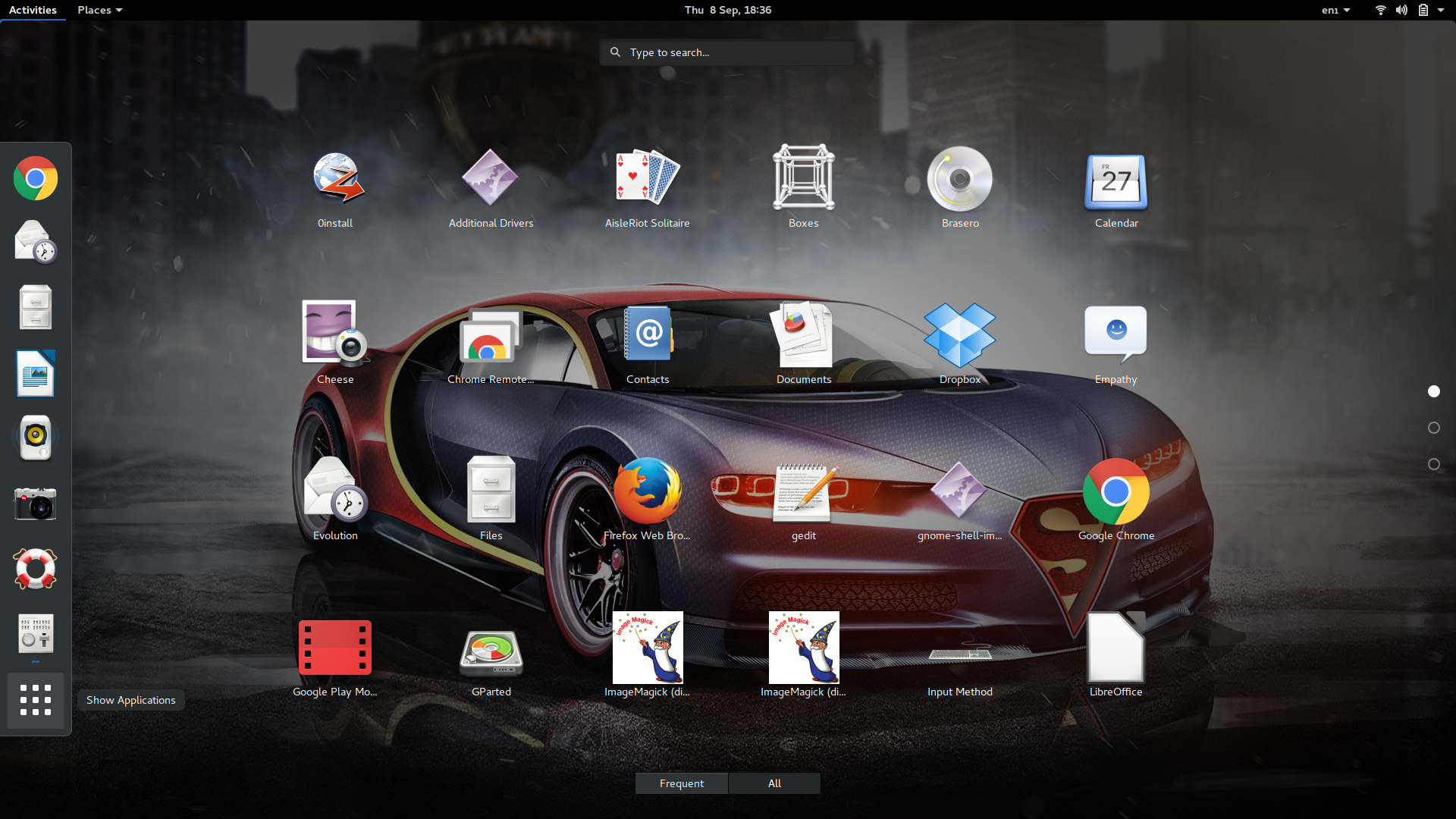
Task: Click the Activities button in top bar
Action: click(x=33, y=10)
